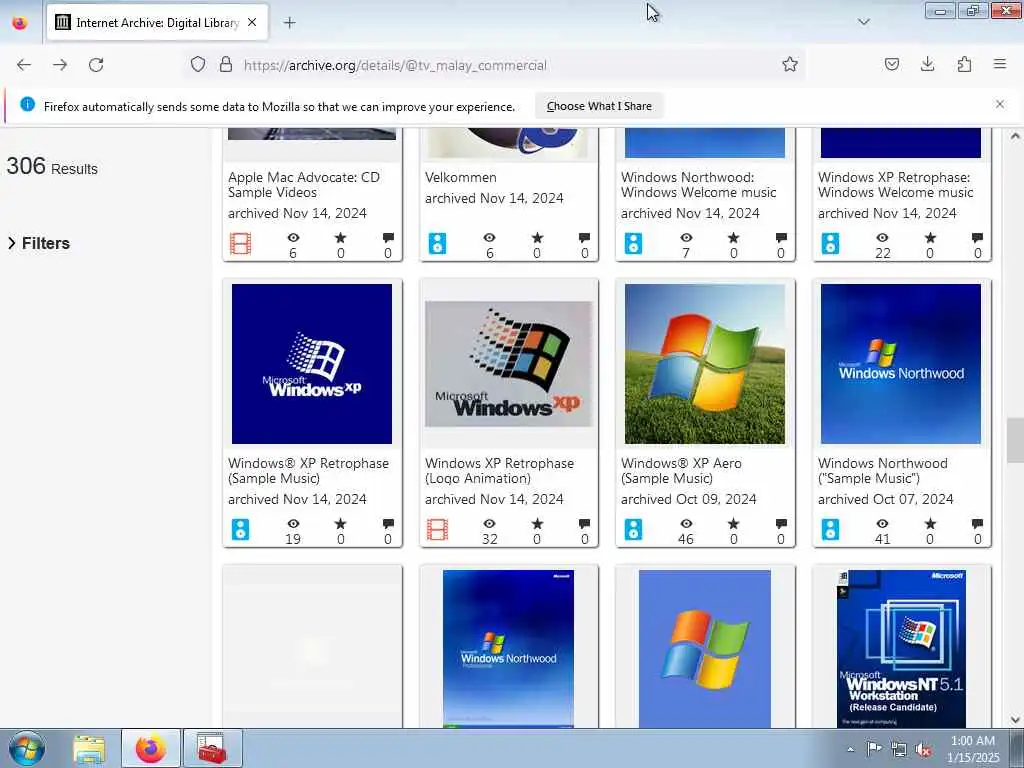Click the network tray icon
This screenshot has height=768, width=1024.
coord(899,750)
